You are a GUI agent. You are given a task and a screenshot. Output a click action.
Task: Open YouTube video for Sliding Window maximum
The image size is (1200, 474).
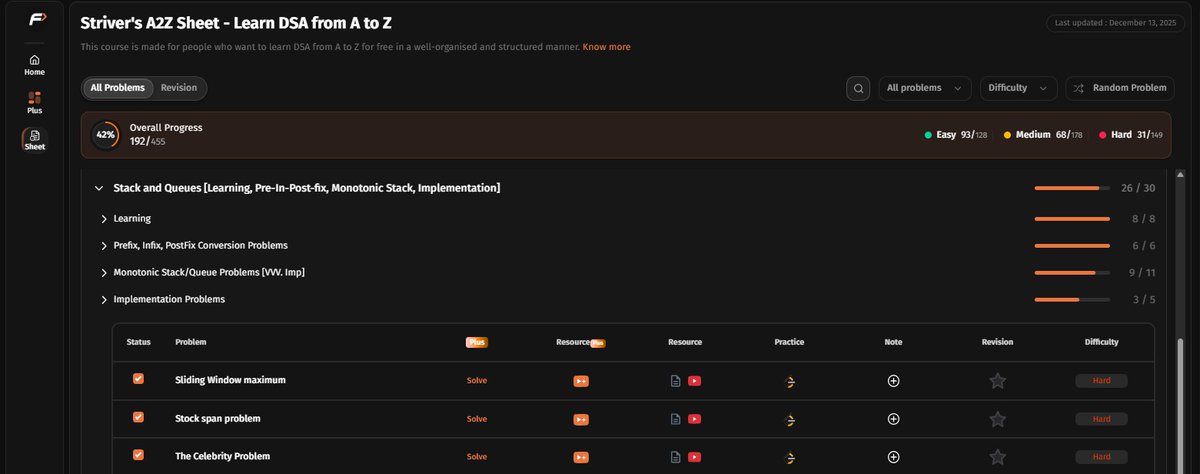pyautogui.click(x=694, y=381)
